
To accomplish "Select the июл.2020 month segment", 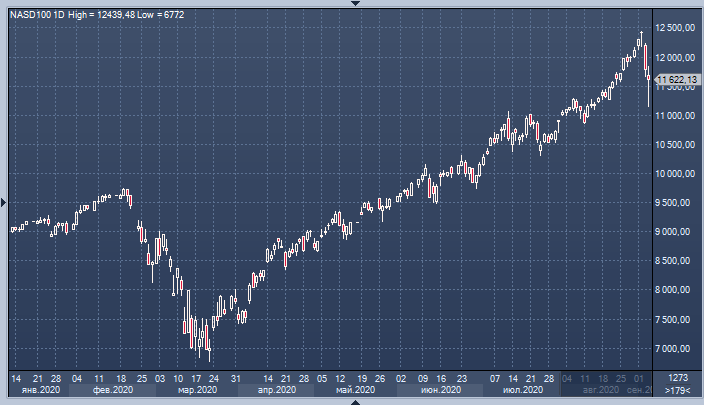I will tap(517, 391).
